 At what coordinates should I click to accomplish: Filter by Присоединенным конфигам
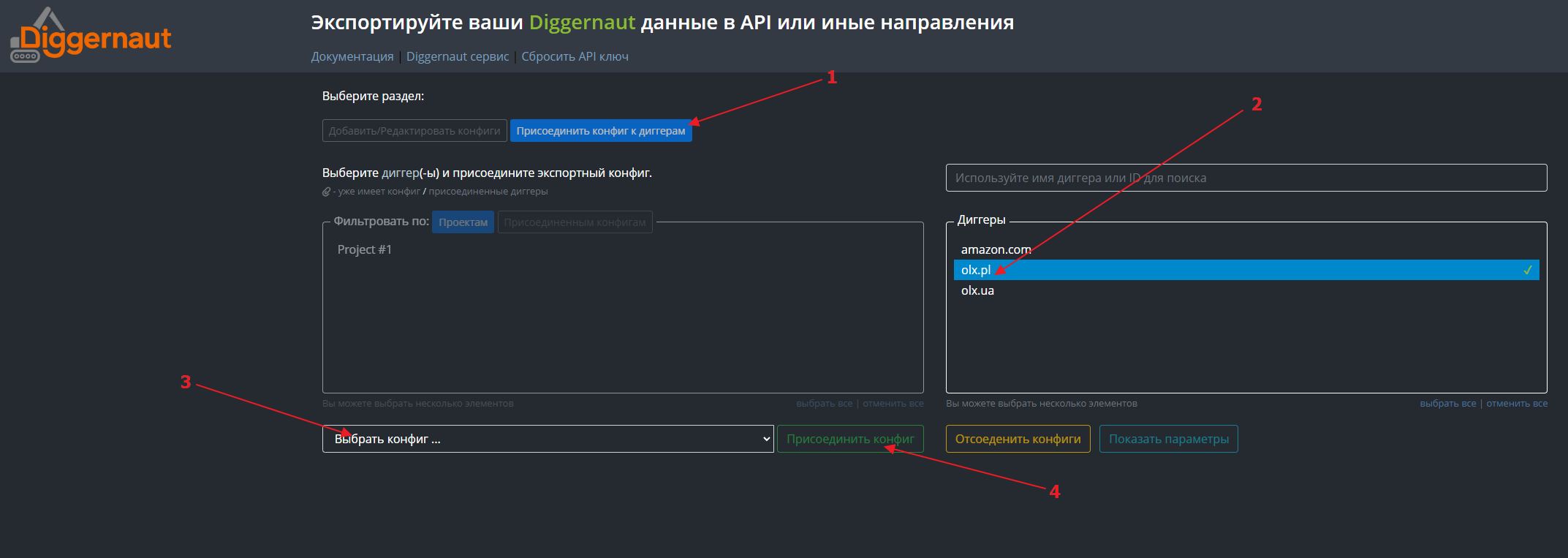click(575, 222)
